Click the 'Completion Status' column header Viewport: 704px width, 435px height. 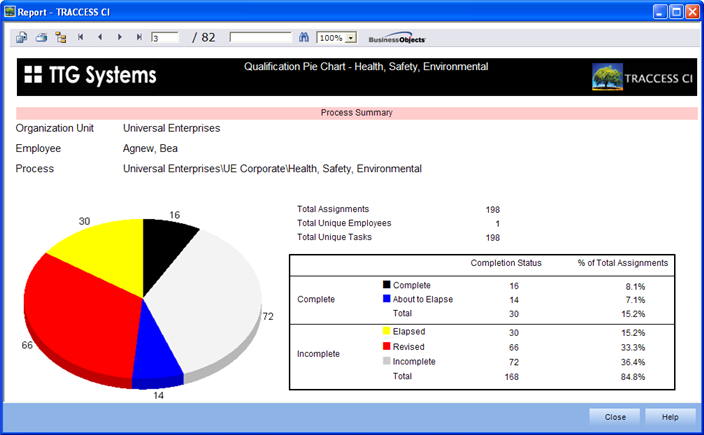[506, 263]
